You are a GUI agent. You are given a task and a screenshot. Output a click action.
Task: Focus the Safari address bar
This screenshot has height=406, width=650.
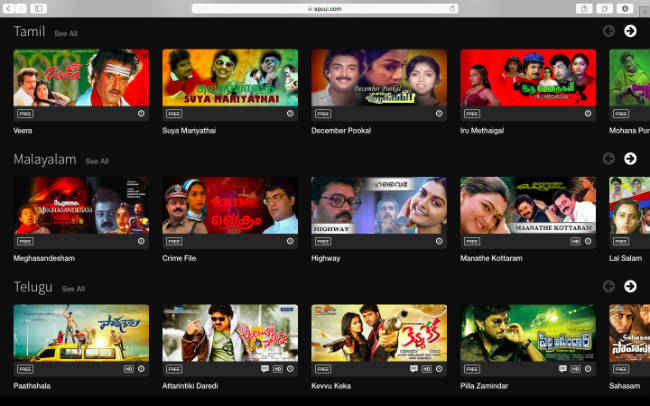[325, 8]
